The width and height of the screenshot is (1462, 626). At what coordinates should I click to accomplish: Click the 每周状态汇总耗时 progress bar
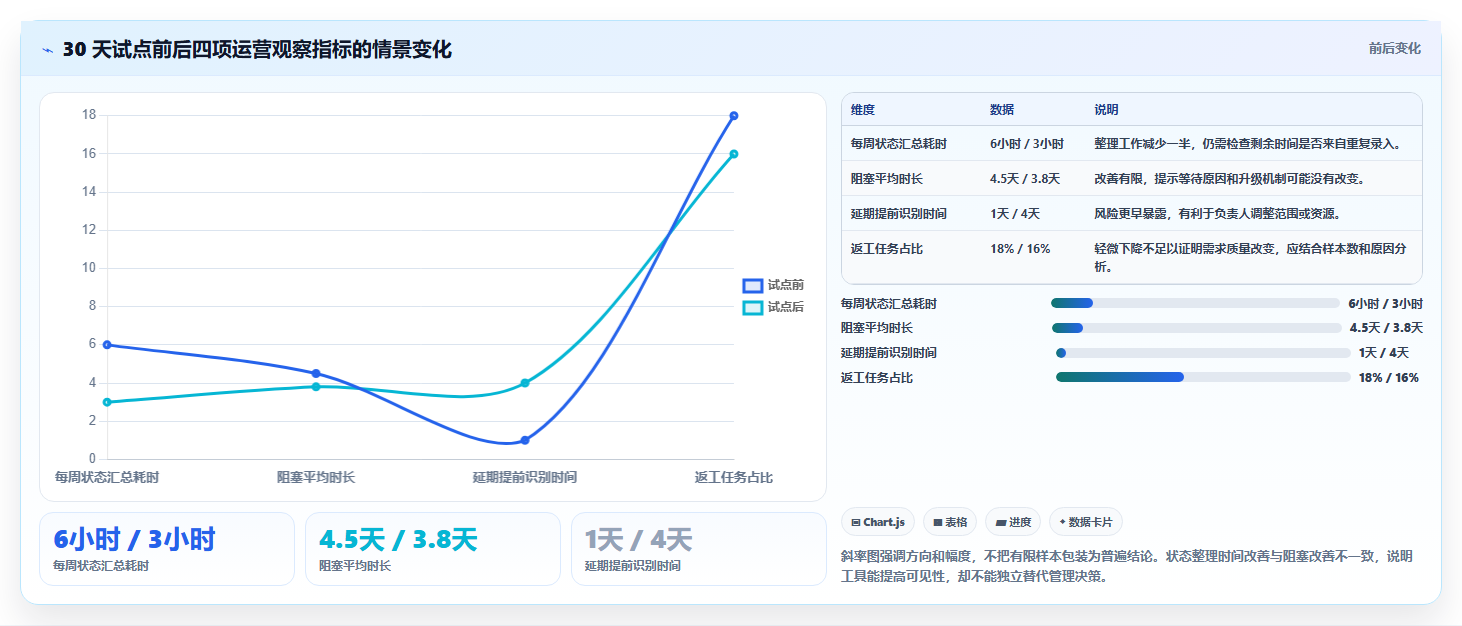[x=1195, y=303]
